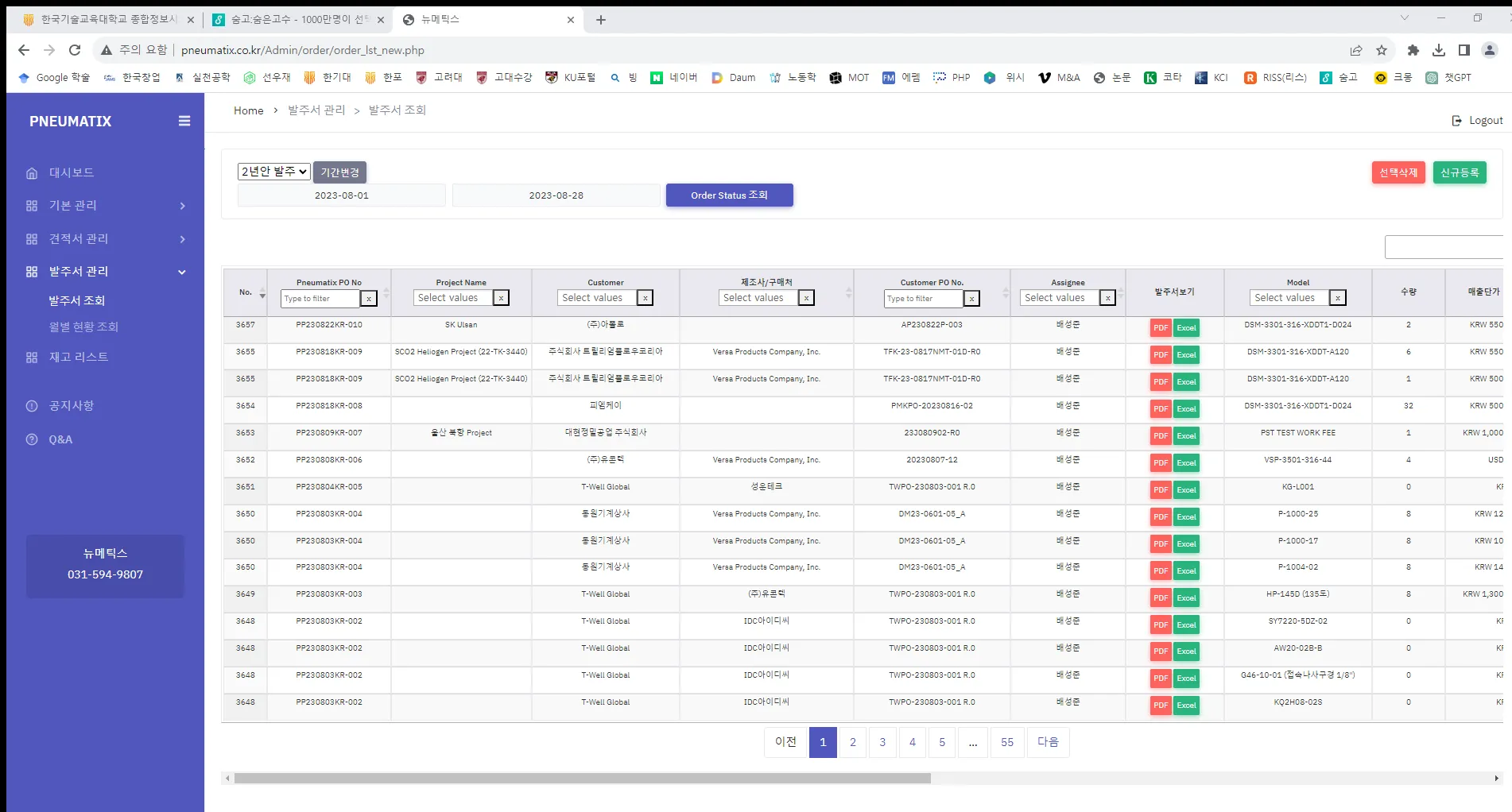This screenshot has height=812, width=1512.
Task: Click the Pneumatix PO No filter input
Action: 321,299
